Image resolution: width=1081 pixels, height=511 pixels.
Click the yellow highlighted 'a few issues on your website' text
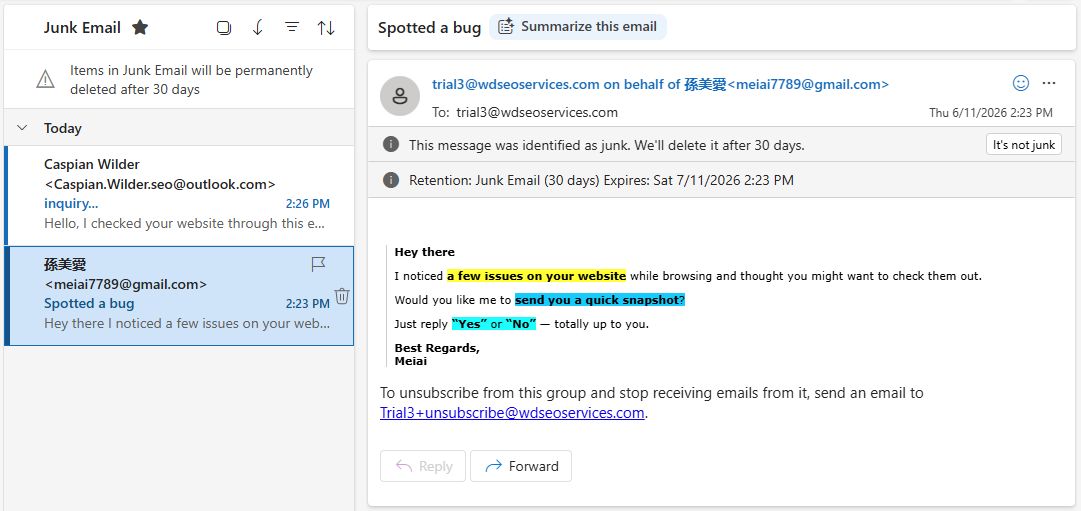pos(536,276)
